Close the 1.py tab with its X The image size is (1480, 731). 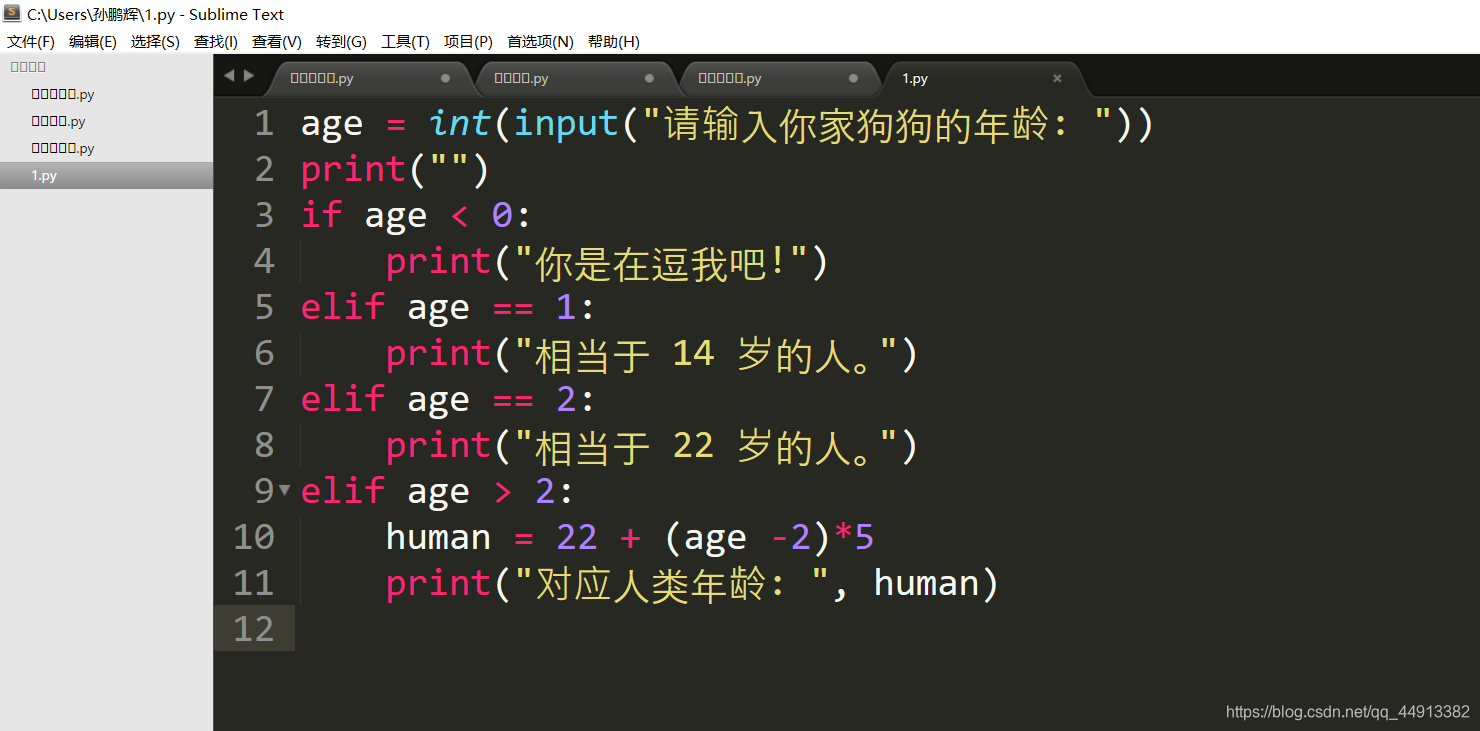click(x=1057, y=78)
